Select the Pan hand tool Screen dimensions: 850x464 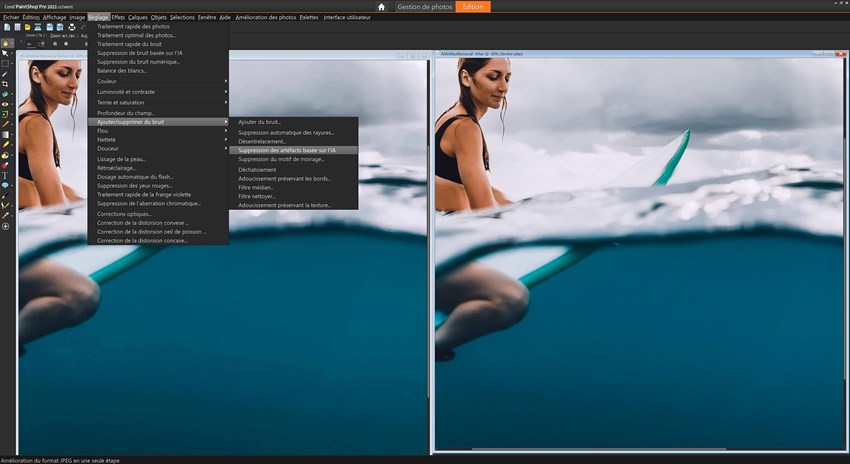[x=5, y=43]
